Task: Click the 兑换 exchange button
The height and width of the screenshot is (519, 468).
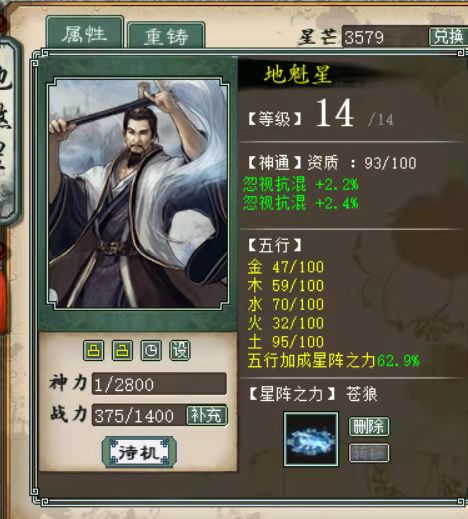Action: coord(448,36)
